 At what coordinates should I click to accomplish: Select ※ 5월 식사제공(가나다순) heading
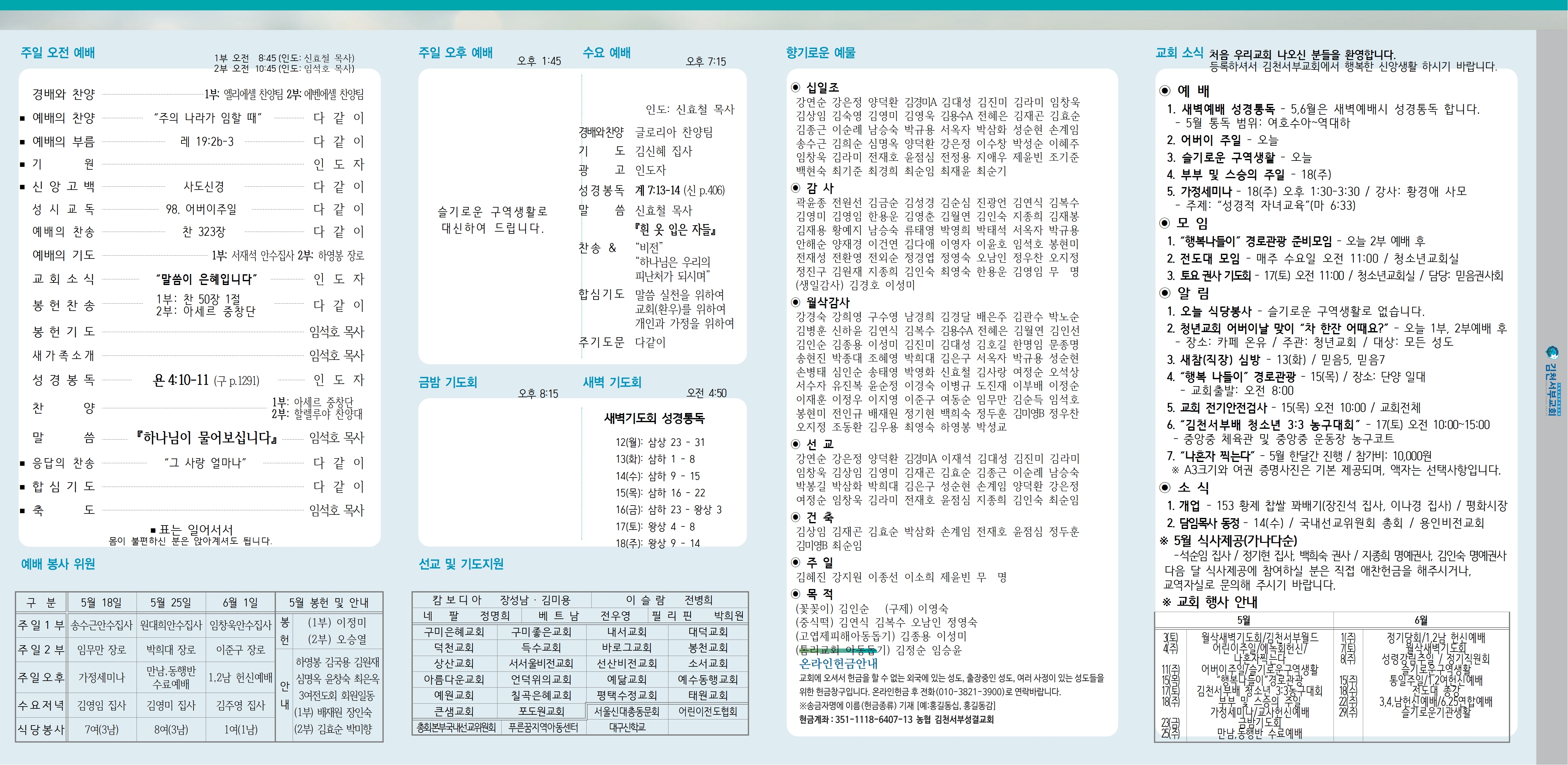click(x=1228, y=540)
